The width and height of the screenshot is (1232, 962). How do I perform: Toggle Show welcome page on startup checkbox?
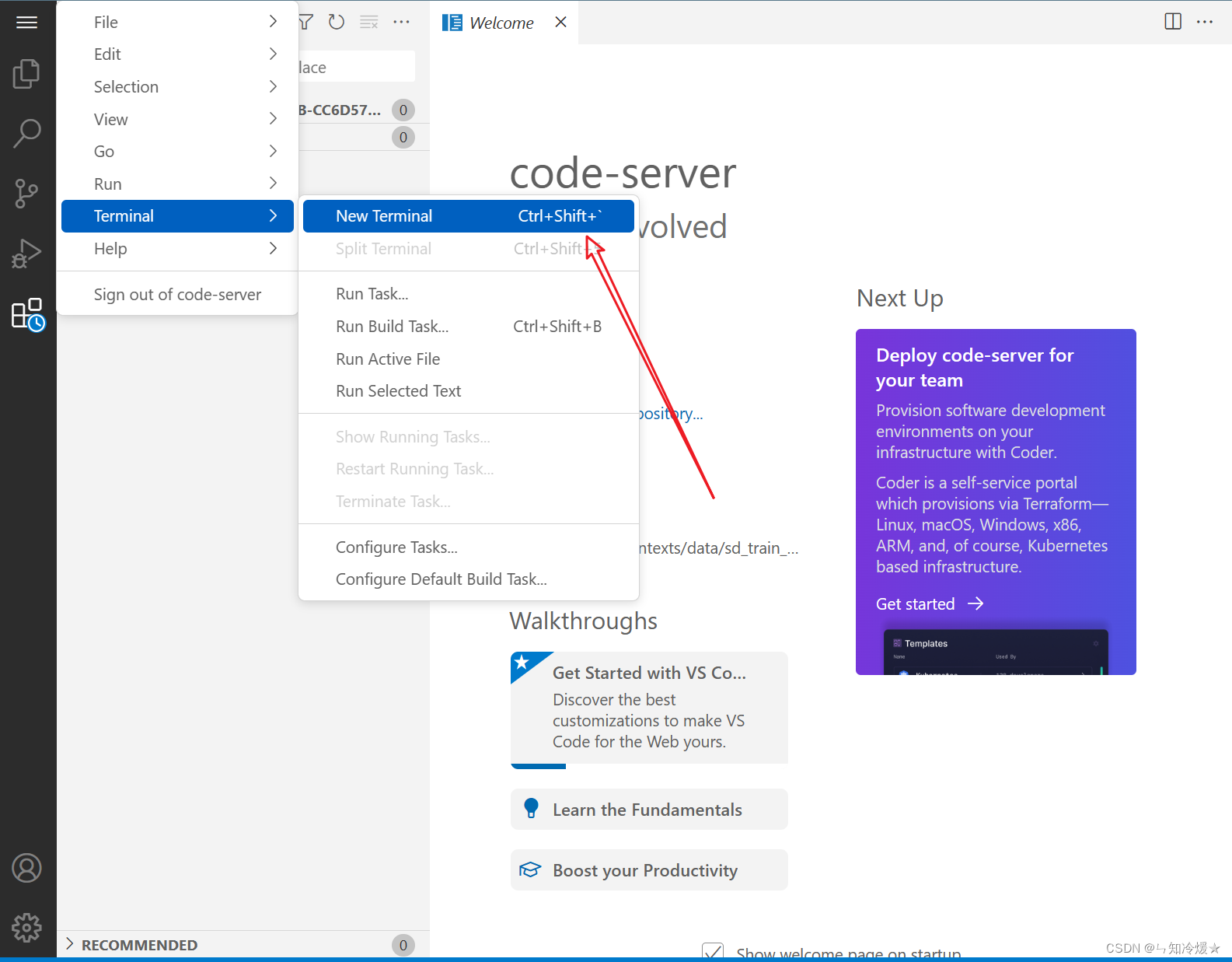(712, 952)
